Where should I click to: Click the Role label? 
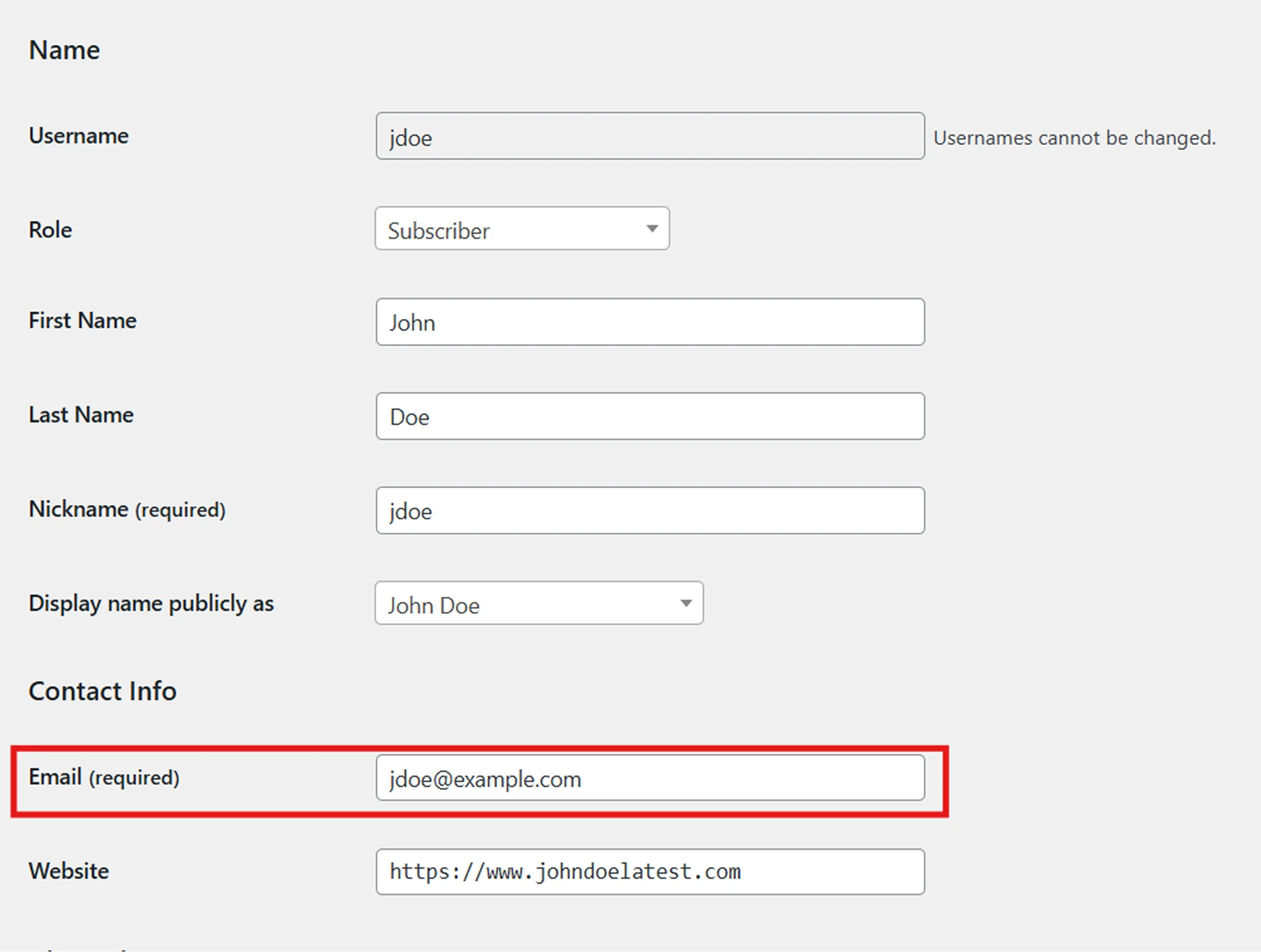50,230
